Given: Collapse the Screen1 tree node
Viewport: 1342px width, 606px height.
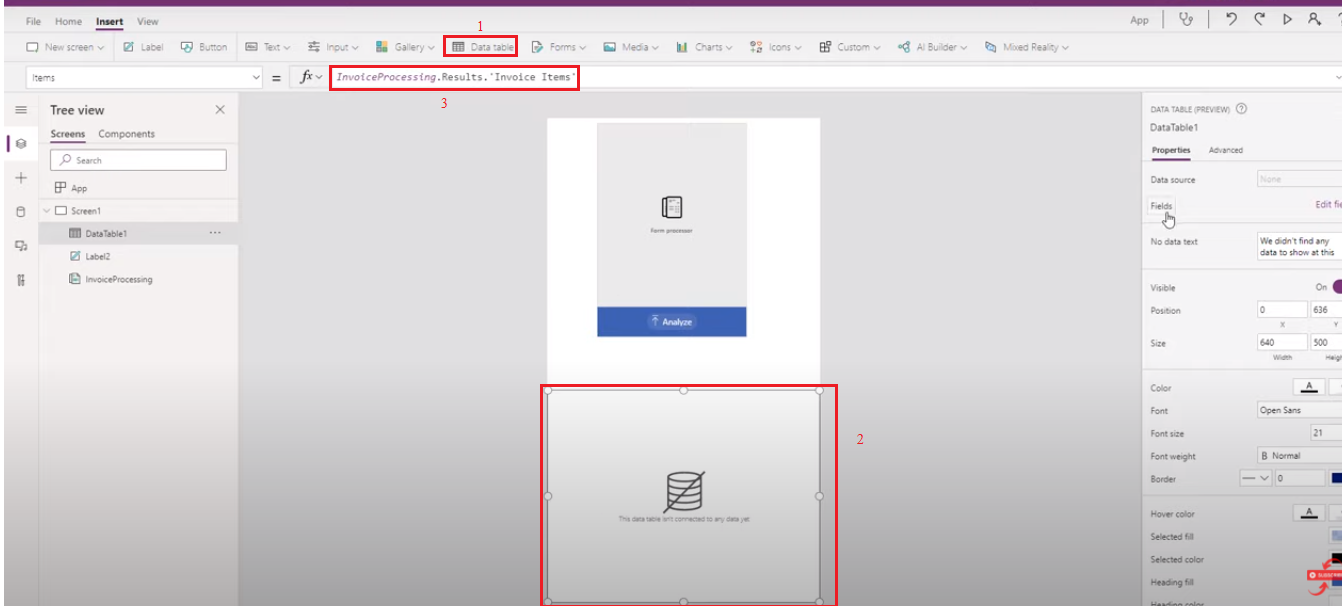Looking at the screenshot, I should 46,211.
